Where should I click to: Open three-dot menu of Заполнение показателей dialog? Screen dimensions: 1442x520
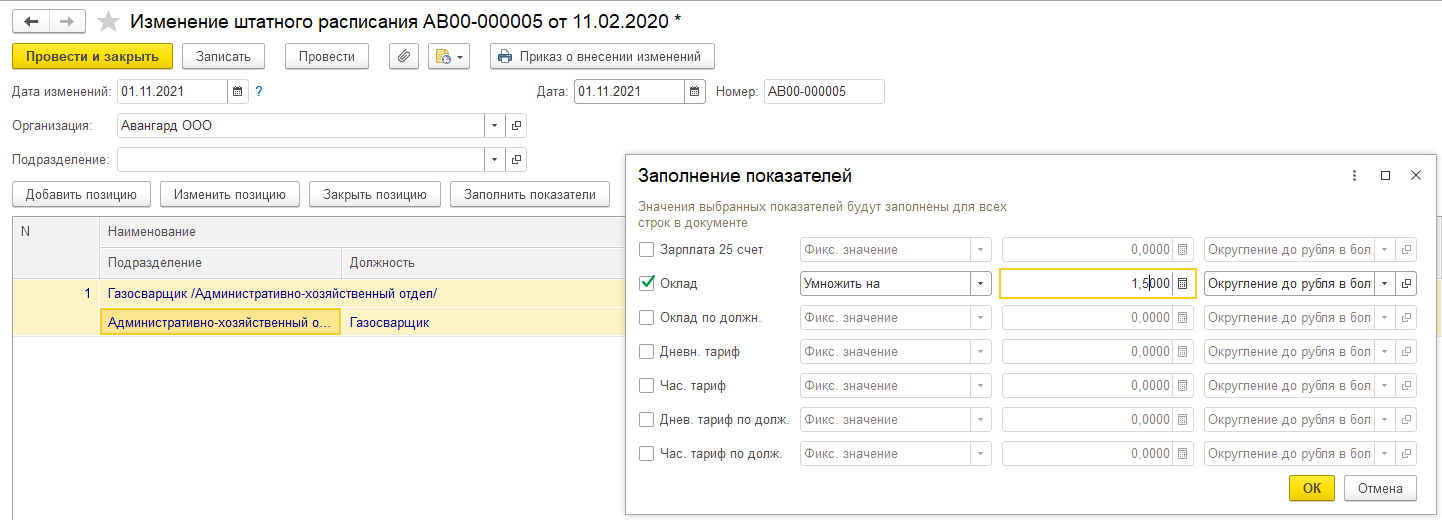coord(1354,176)
